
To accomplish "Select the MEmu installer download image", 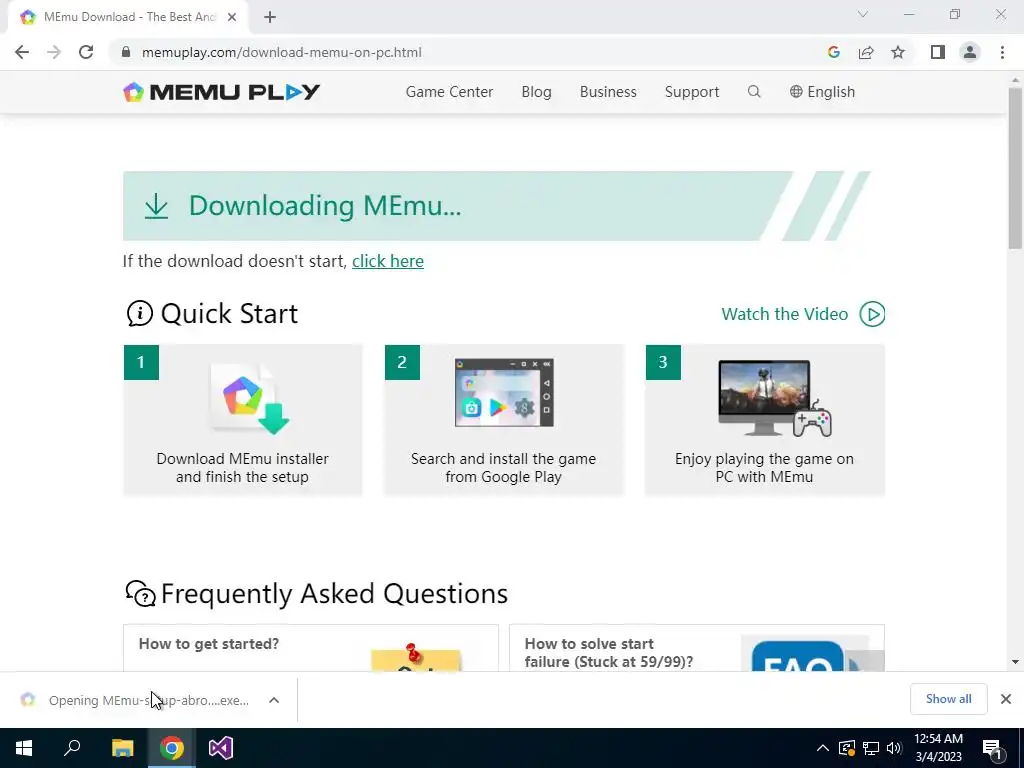I will (x=249, y=398).
